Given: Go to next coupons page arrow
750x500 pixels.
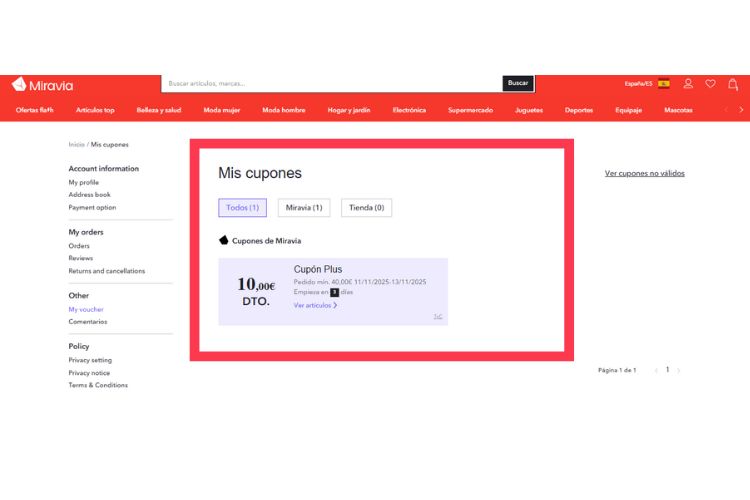Looking at the screenshot, I should pyautogui.click(x=679, y=370).
